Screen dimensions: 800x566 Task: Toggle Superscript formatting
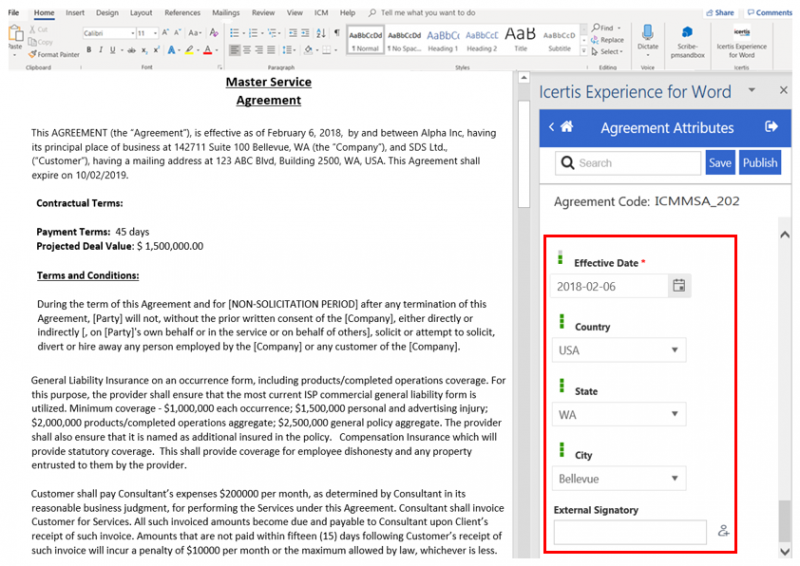tap(156, 50)
